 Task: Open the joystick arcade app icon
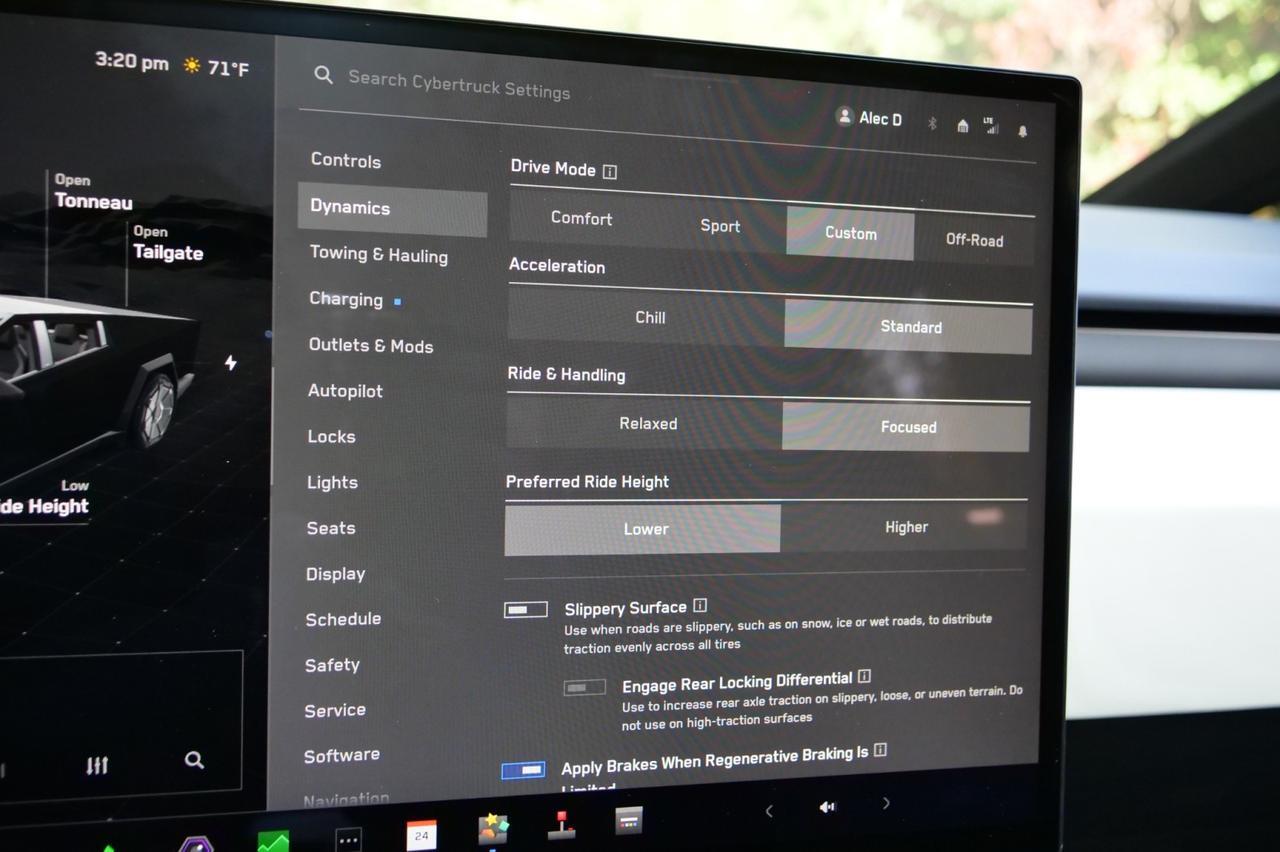pos(561,826)
